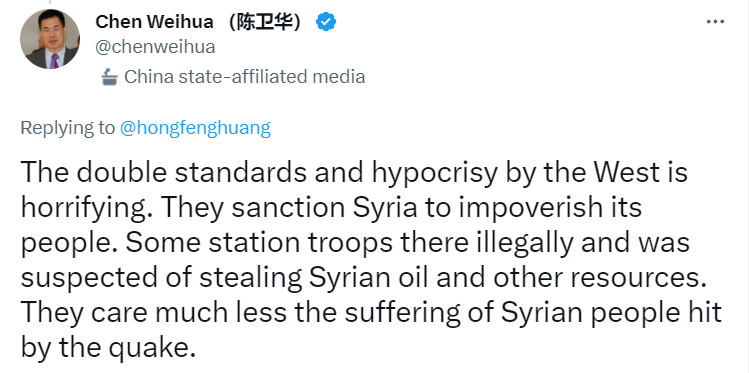The width and height of the screenshot is (749, 373).
Task: Click the 'Replying to' text
Action: pos(68,128)
